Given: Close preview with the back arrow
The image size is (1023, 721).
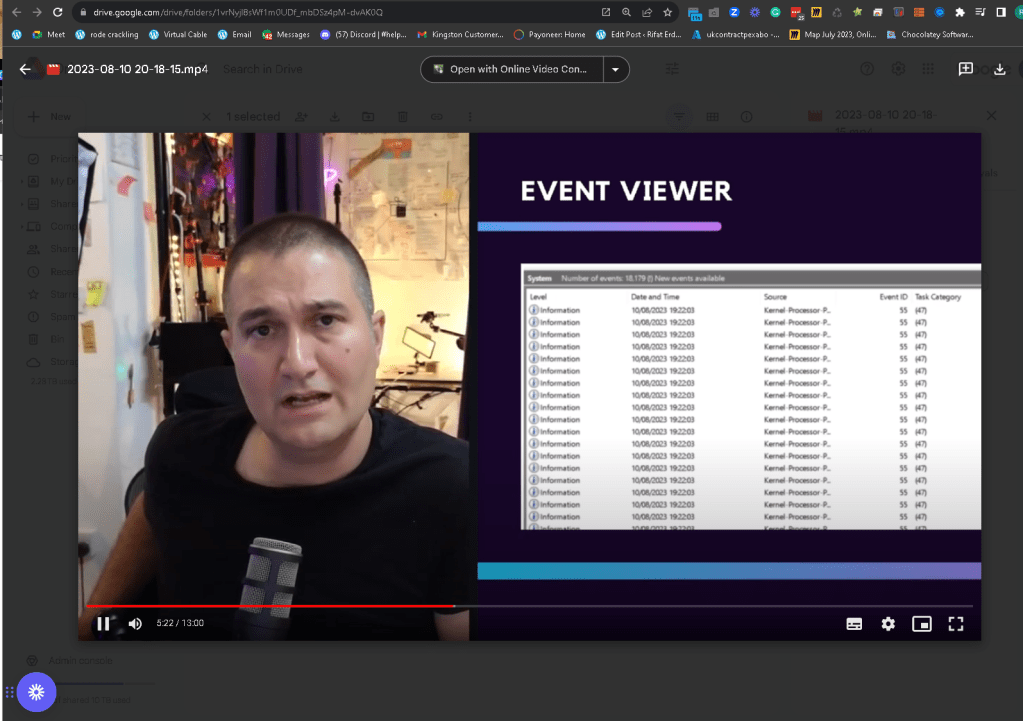Looking at the screenshot, I should [25, 69].
